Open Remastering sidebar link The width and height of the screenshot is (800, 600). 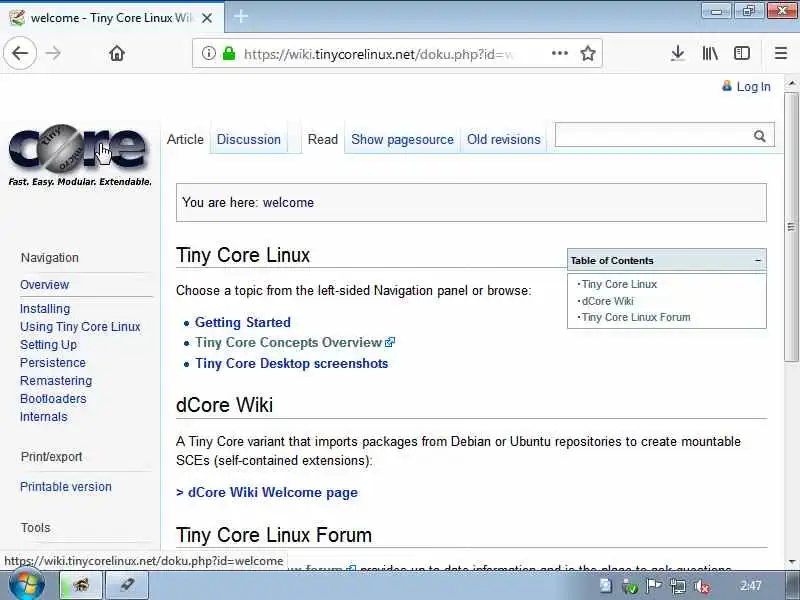pyautogui.click(x=56, y=381)
